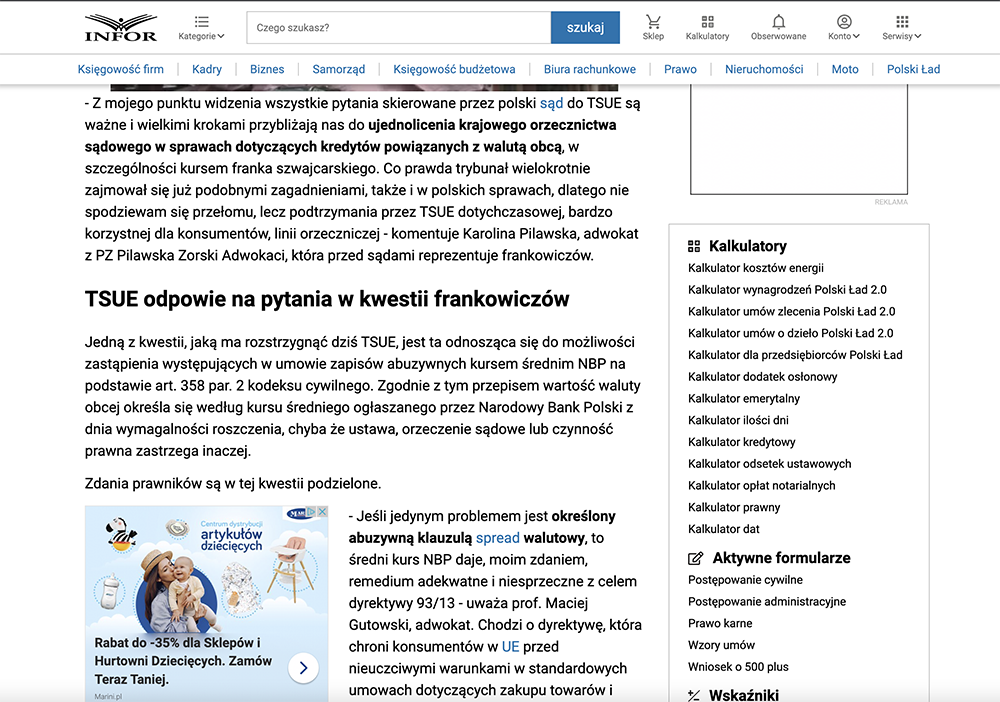Open the Nieruchomości menu item
Viewport: 1000px width, 702px height.
click(x=764, y=69)
